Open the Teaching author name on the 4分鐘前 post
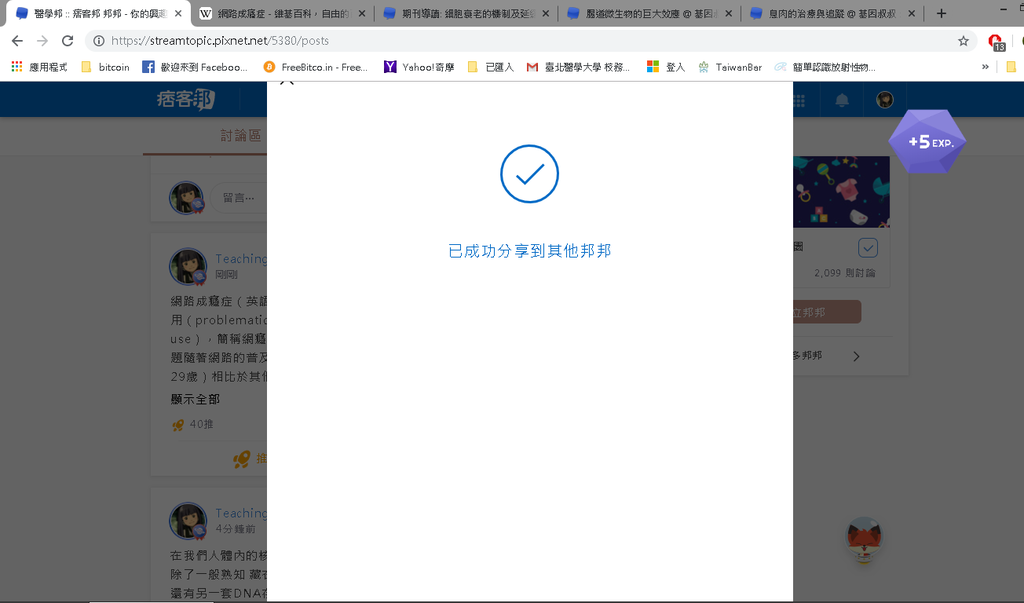Screen dimensions: 1024x603 [x=241, y=513]
